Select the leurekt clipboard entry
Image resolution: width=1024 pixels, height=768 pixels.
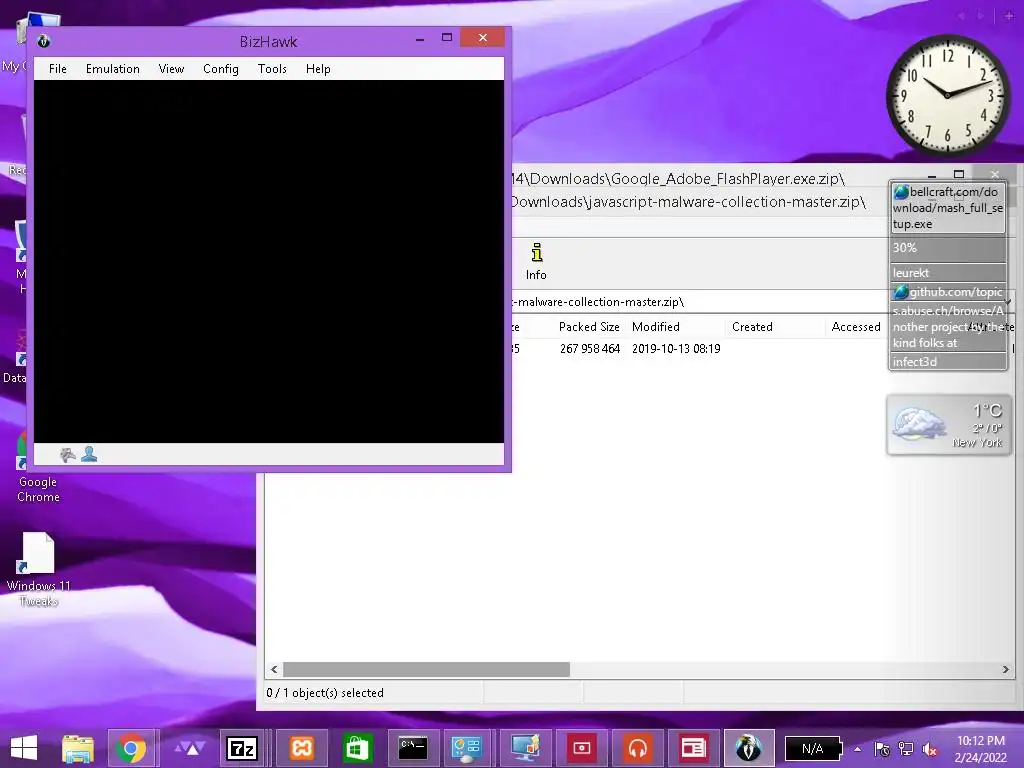(x=948, y=273)
